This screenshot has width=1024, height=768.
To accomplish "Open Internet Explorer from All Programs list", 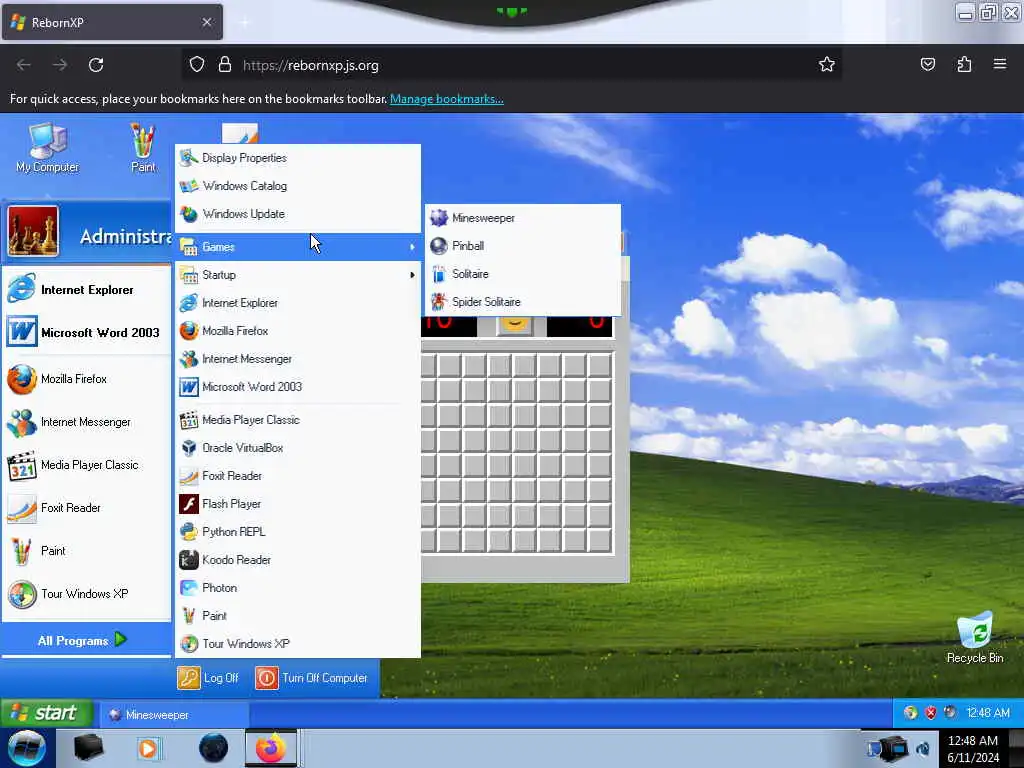I will tap(298, 303).
